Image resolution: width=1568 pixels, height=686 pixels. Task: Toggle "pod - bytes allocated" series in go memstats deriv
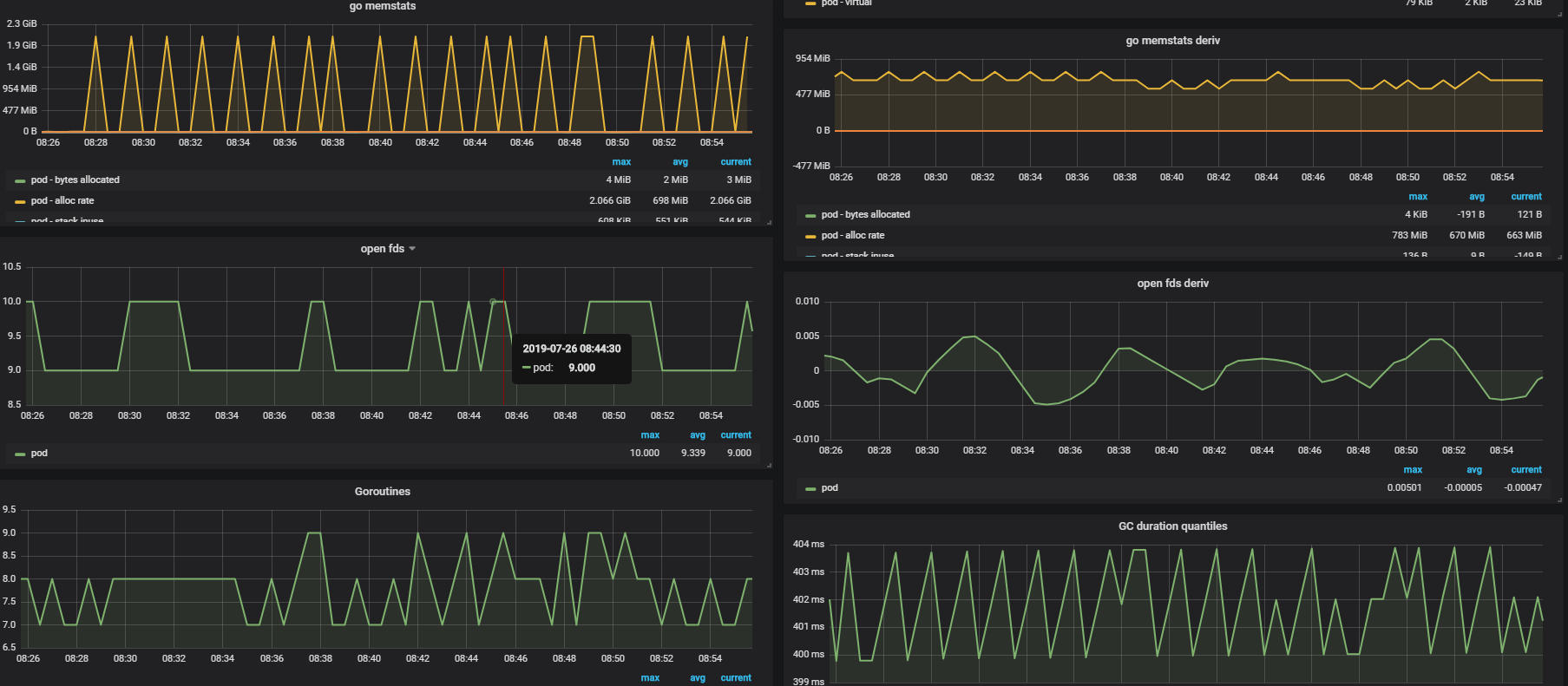(x=866, y=215)
